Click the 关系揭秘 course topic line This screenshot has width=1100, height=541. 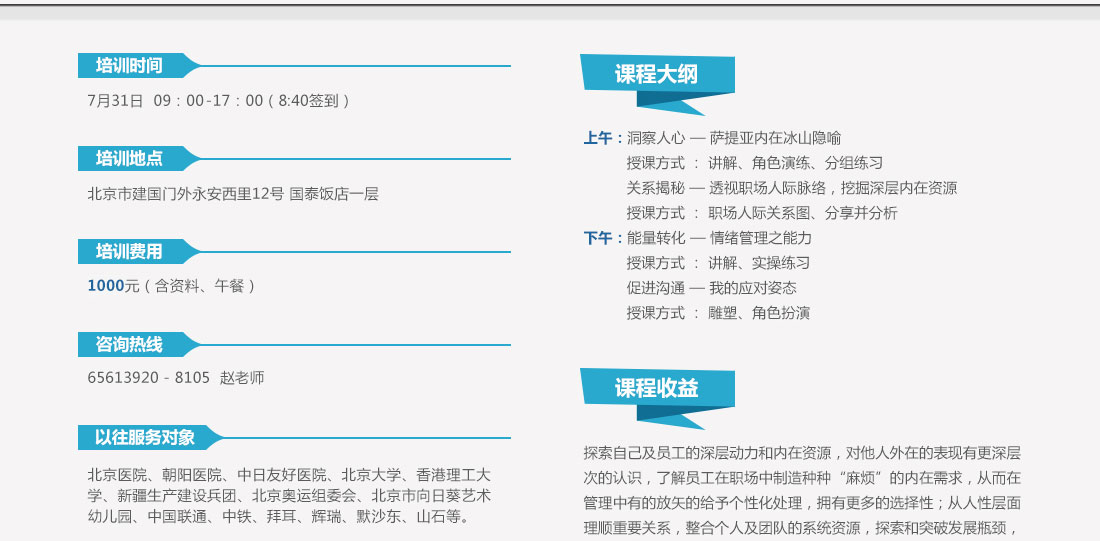(791, 188)
